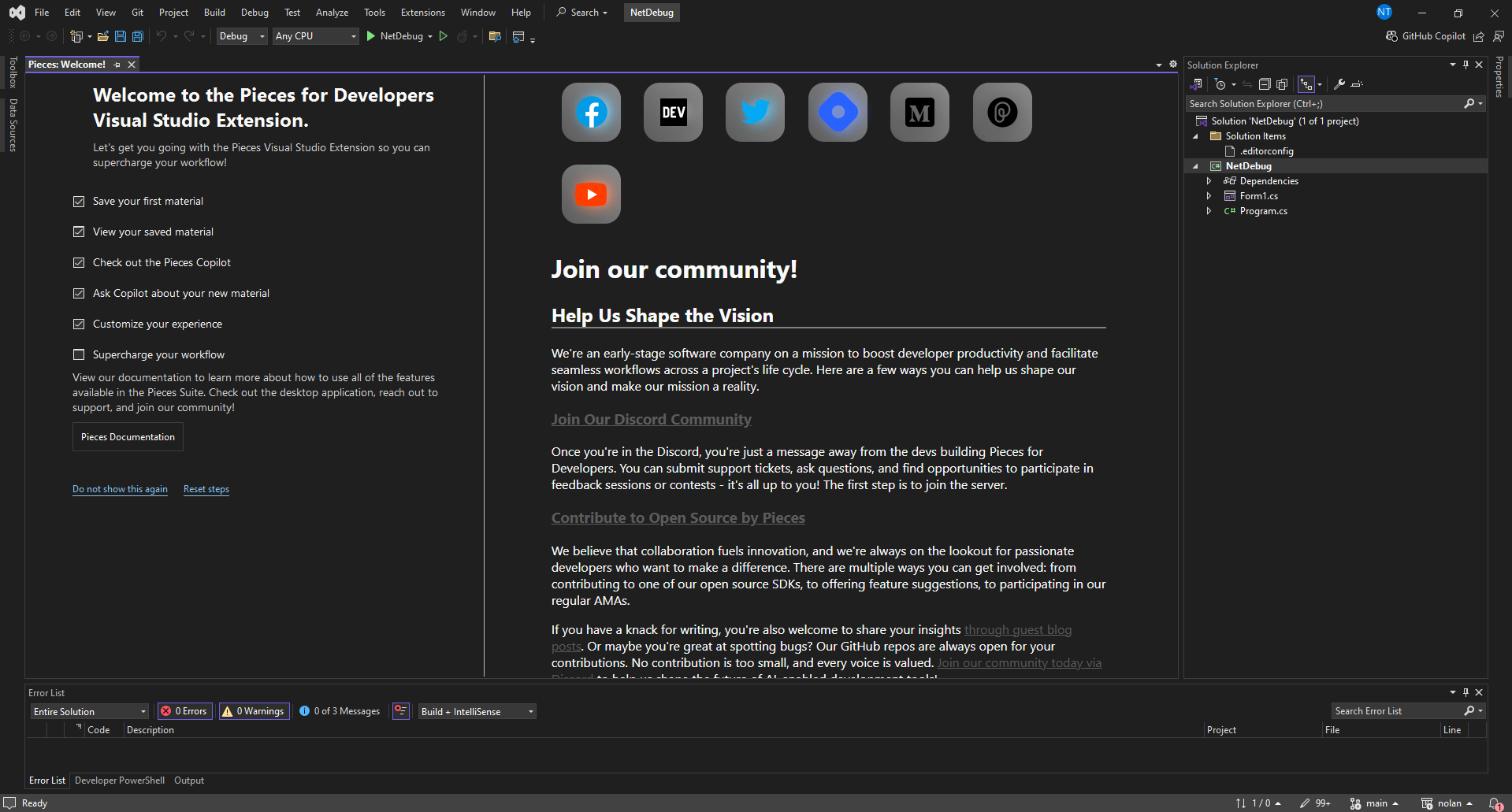Toggle 'Customize your experience' checkbox
1512x812 pixels.
79,324
